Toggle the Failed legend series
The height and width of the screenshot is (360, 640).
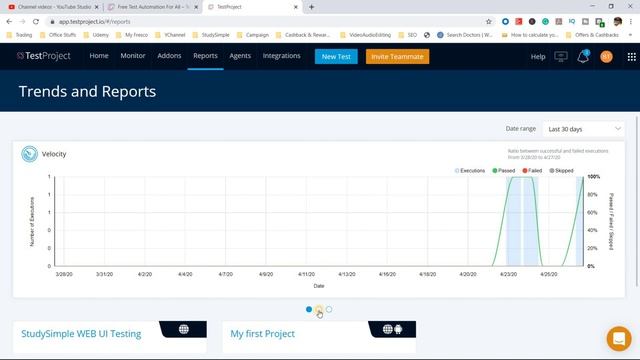pyautogui.click(x=532, y=171)
